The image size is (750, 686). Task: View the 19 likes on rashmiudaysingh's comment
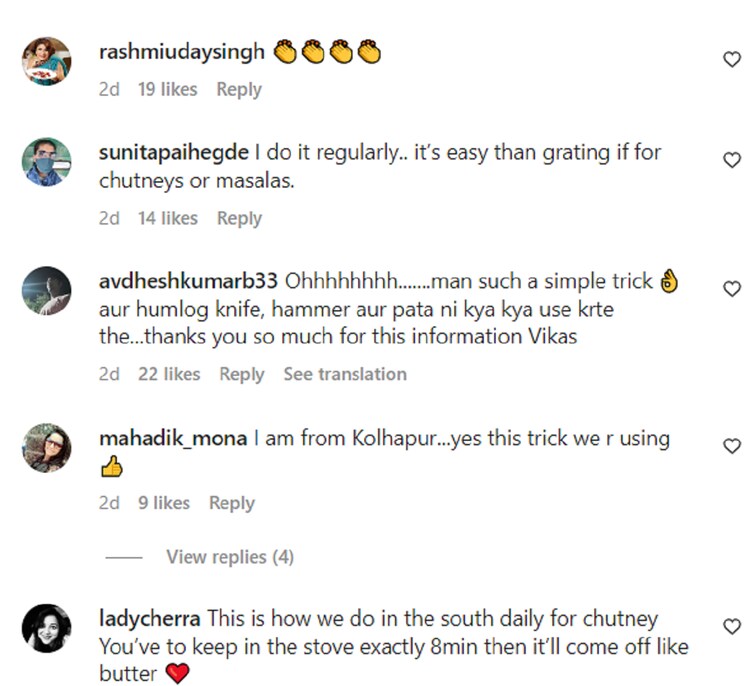click(167, 89)
